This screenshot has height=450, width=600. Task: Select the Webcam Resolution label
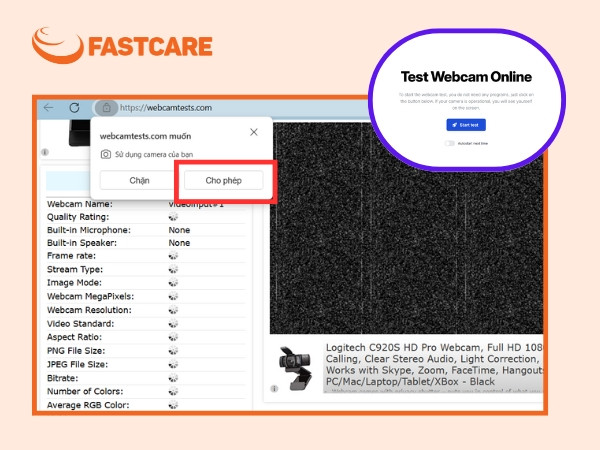pos(89,310)
